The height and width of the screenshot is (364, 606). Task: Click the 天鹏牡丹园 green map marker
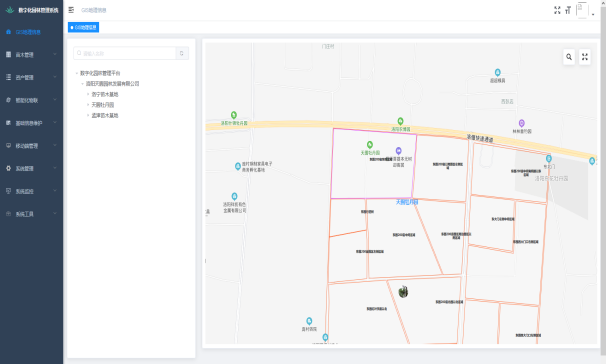point(370,145)
